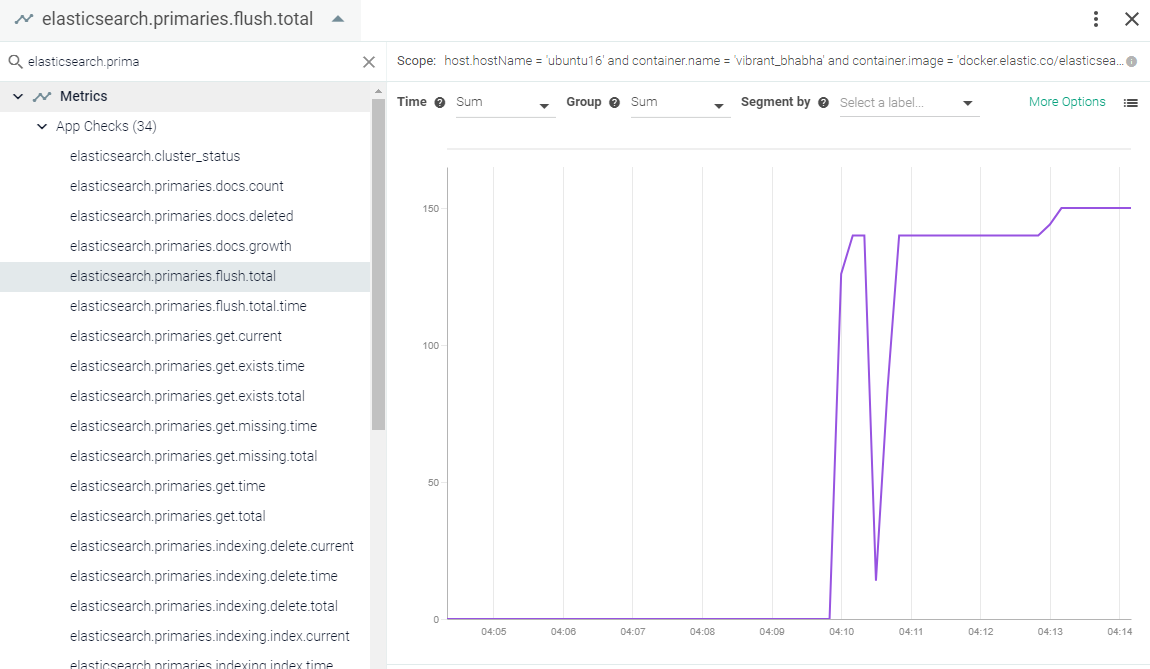Open the Group aggregation Sum dropdown

[680, 103]
